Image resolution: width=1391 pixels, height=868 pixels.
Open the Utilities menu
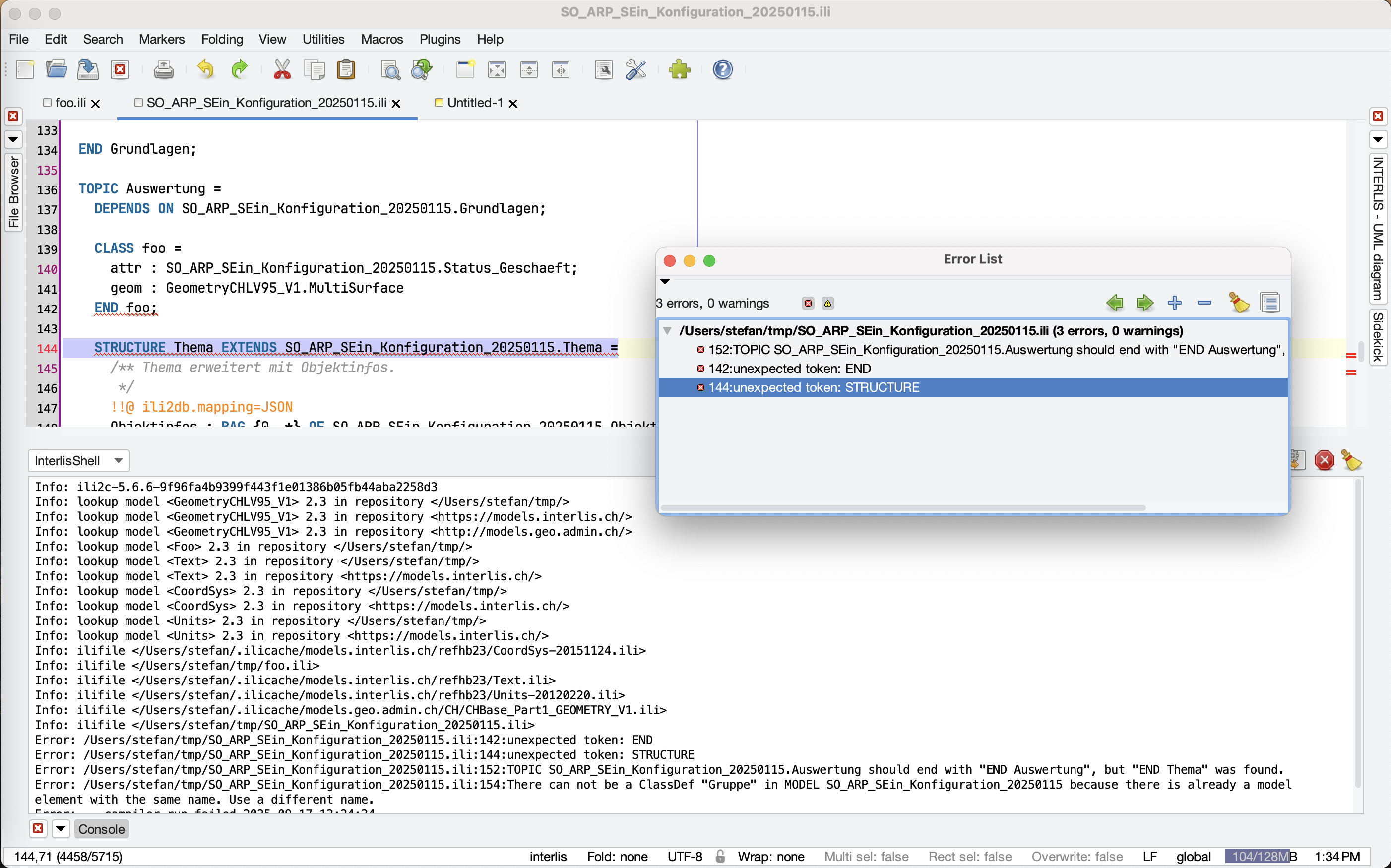[x=323, y=39]
